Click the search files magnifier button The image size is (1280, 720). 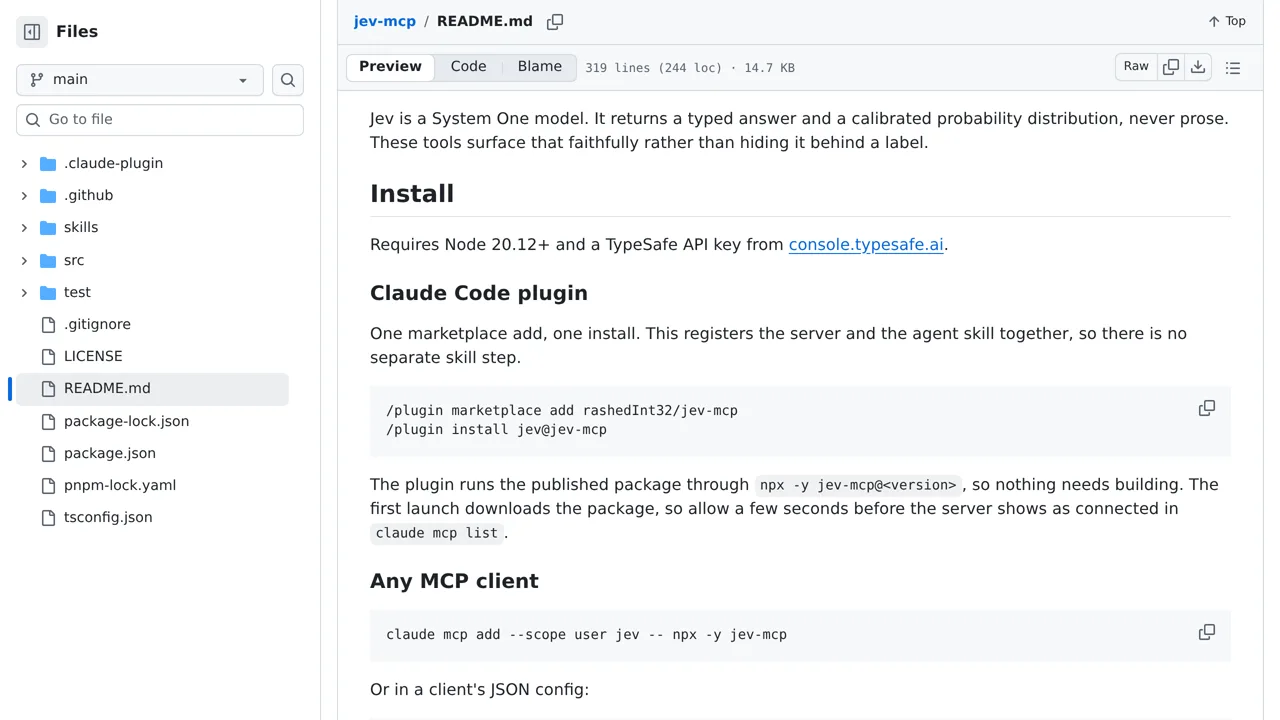point(288,80)
